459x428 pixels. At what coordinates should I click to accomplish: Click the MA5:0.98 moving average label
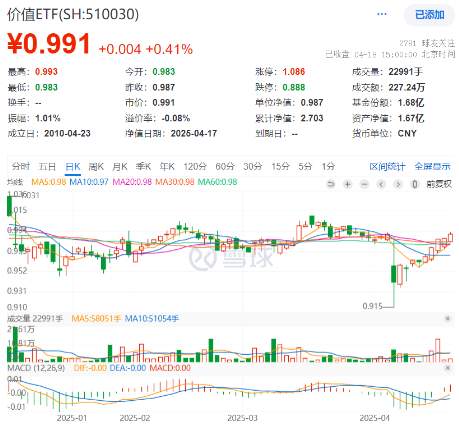point(49,182)
